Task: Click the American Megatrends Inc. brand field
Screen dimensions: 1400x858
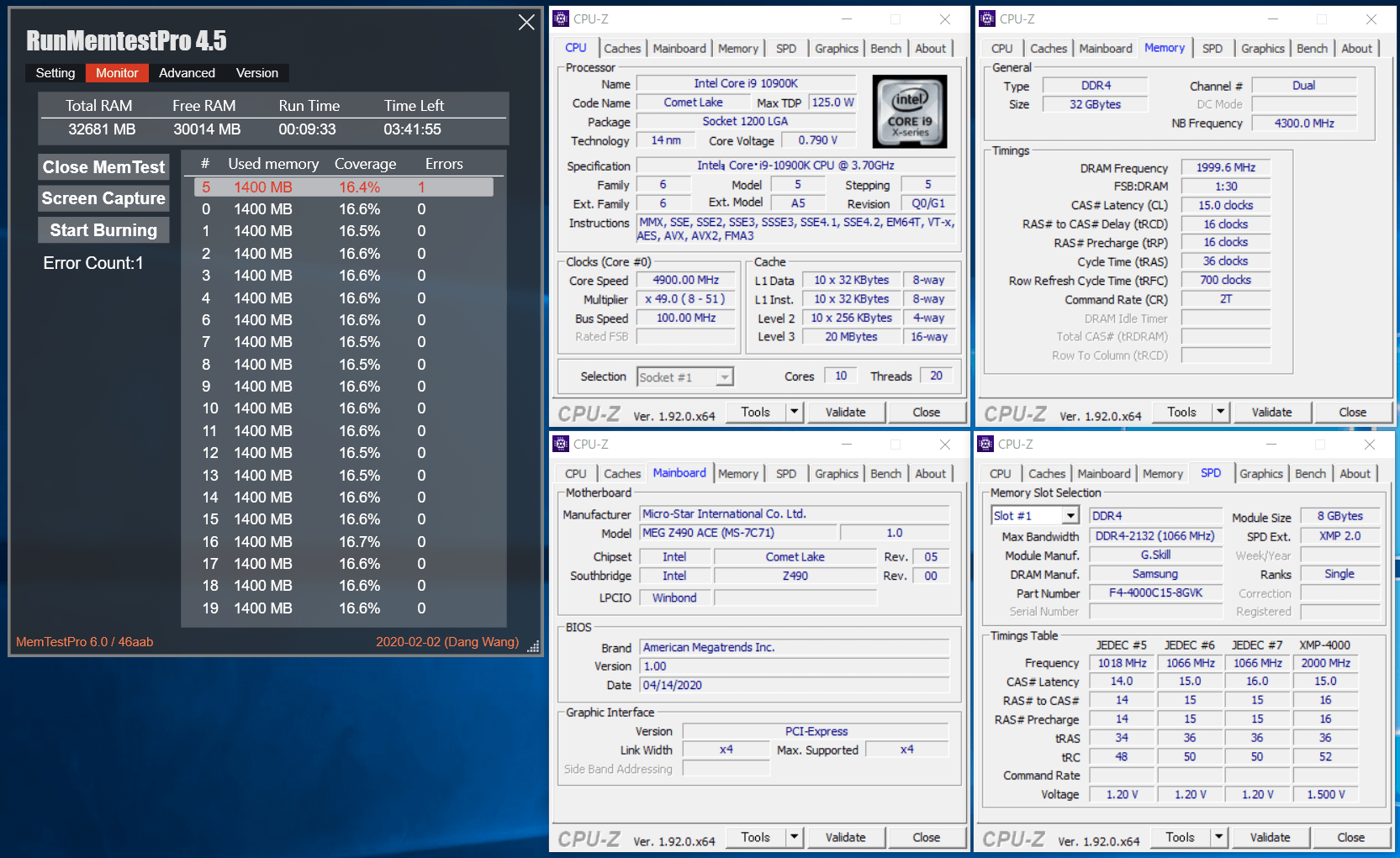Action: (x=795, y=647)
